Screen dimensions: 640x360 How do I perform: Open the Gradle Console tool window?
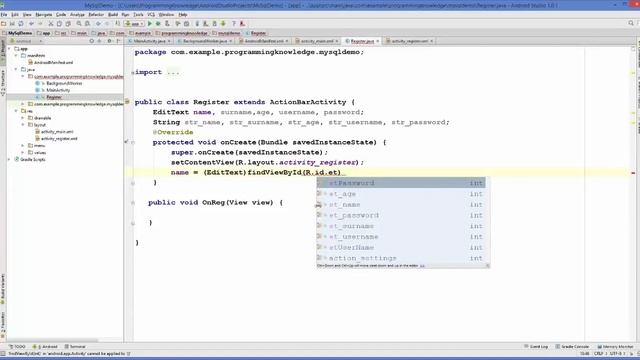click(572, 347)
